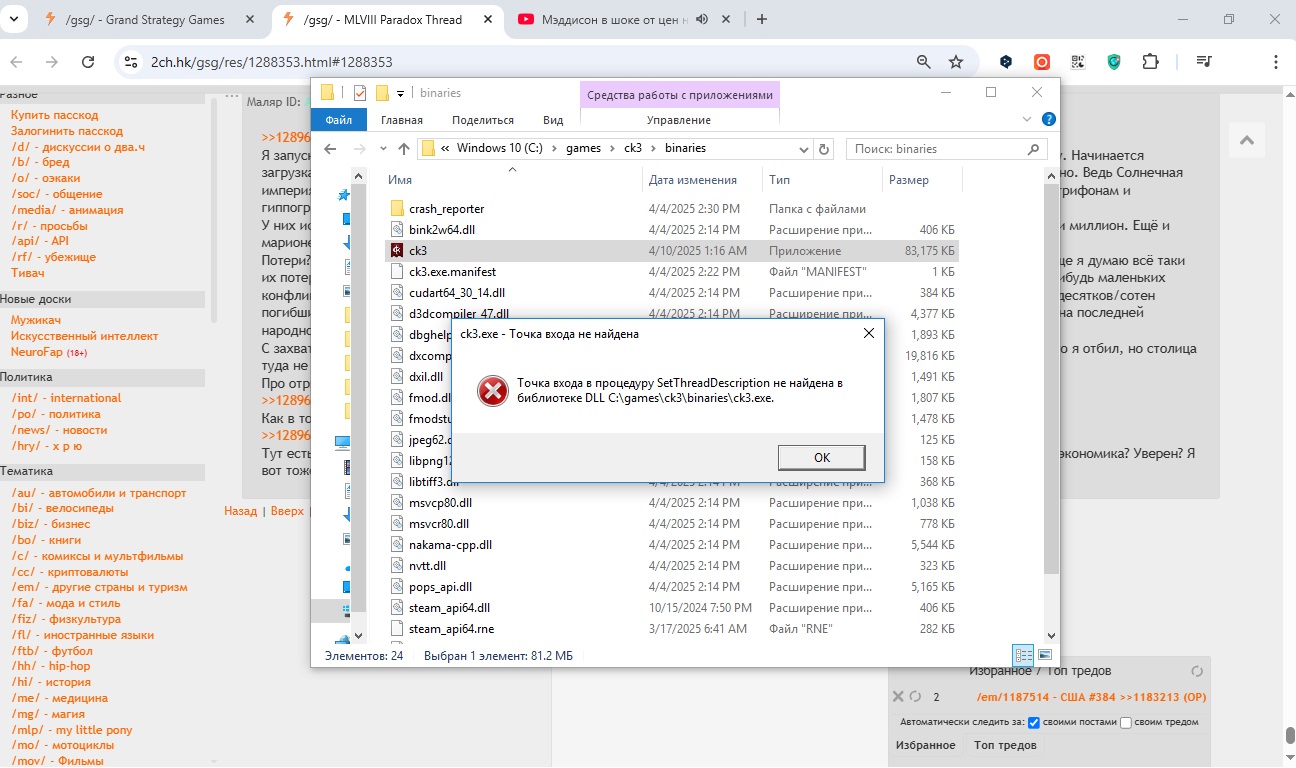Image resolution: width=1296 pixels, height=768 pixels.
Task: Click OK in the ck3.exe error dialog
Action: point(822,457)
